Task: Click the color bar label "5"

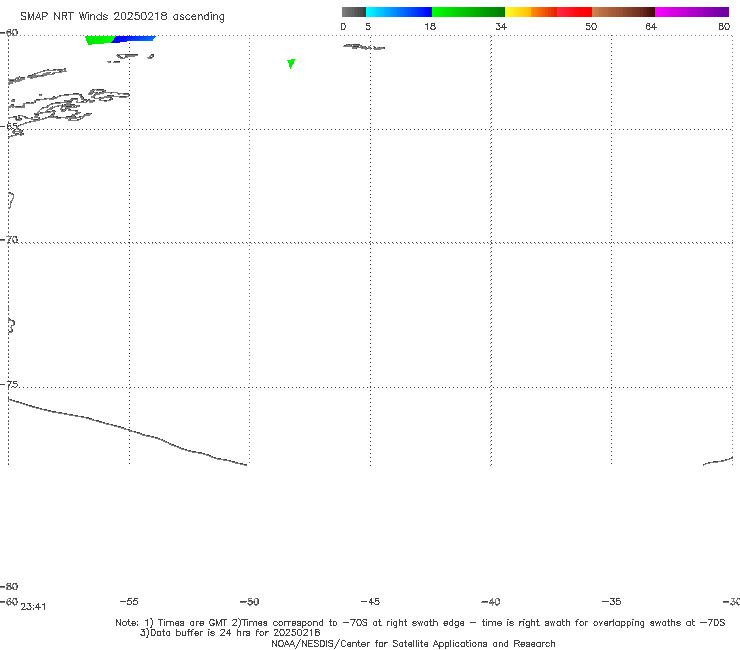Action: (x=368, y=26)
